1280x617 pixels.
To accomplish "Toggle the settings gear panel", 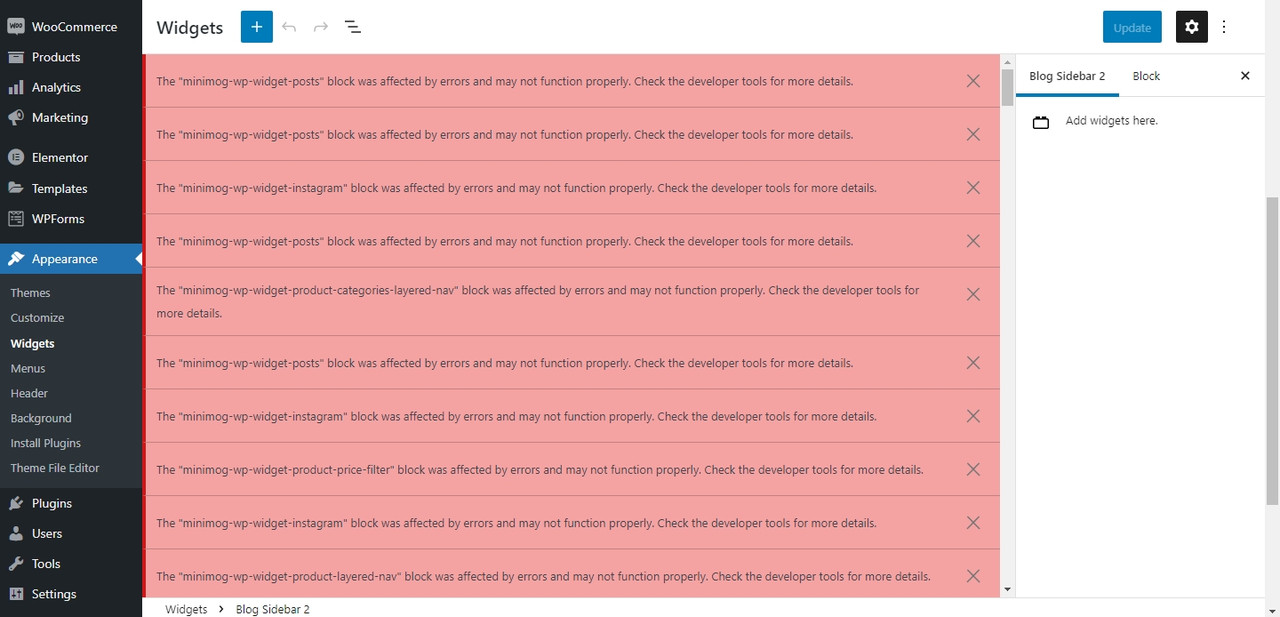I will point(1191,27).
